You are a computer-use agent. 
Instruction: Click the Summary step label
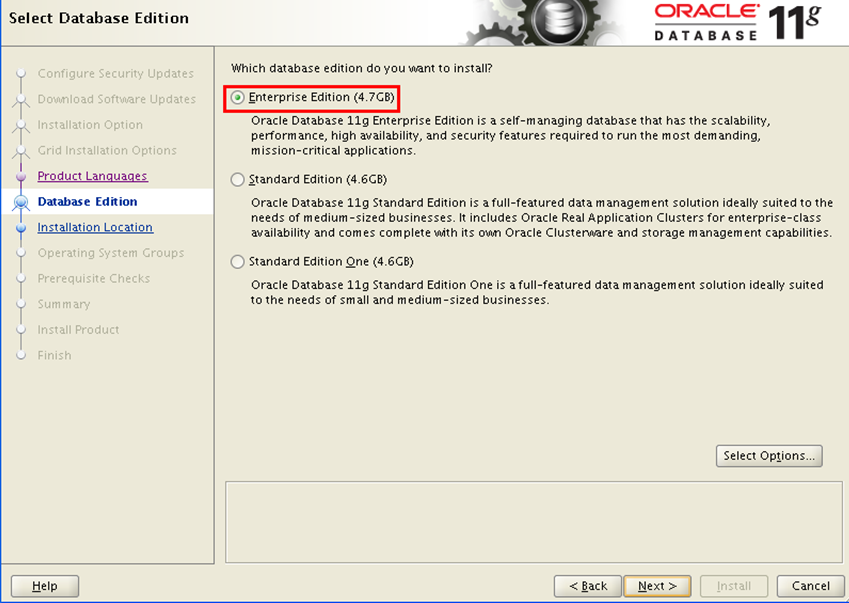[64, 304]
